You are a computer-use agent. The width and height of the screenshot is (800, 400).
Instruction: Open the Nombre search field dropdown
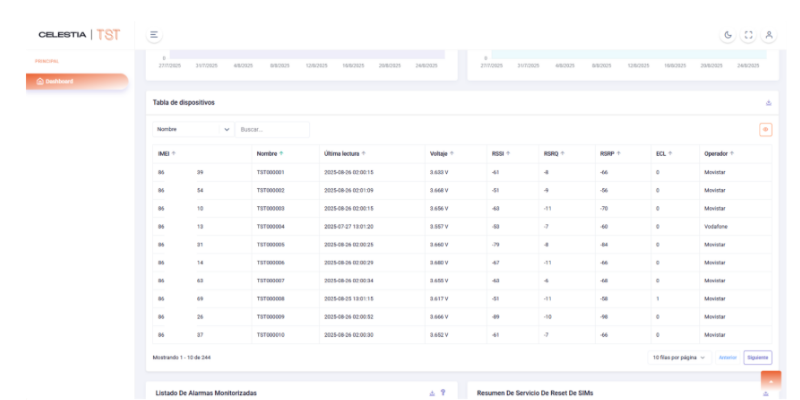[x=193, y=129]
